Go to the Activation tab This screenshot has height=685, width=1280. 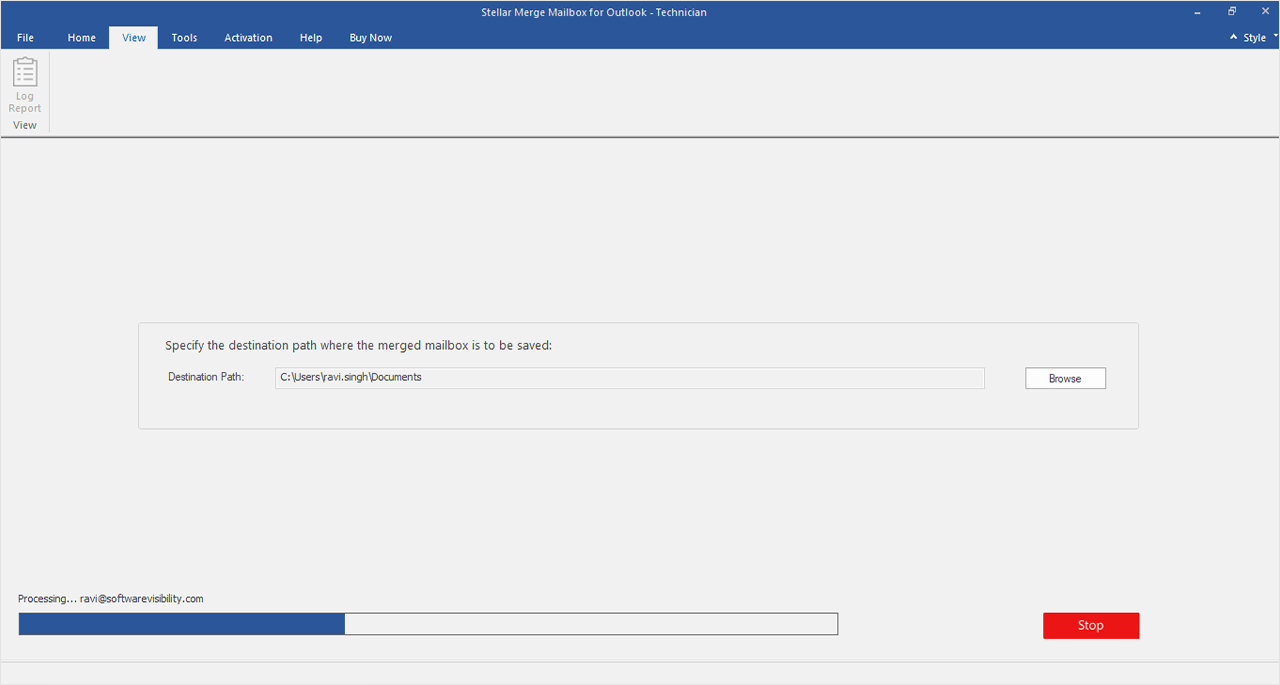click(x=248, y=38)
